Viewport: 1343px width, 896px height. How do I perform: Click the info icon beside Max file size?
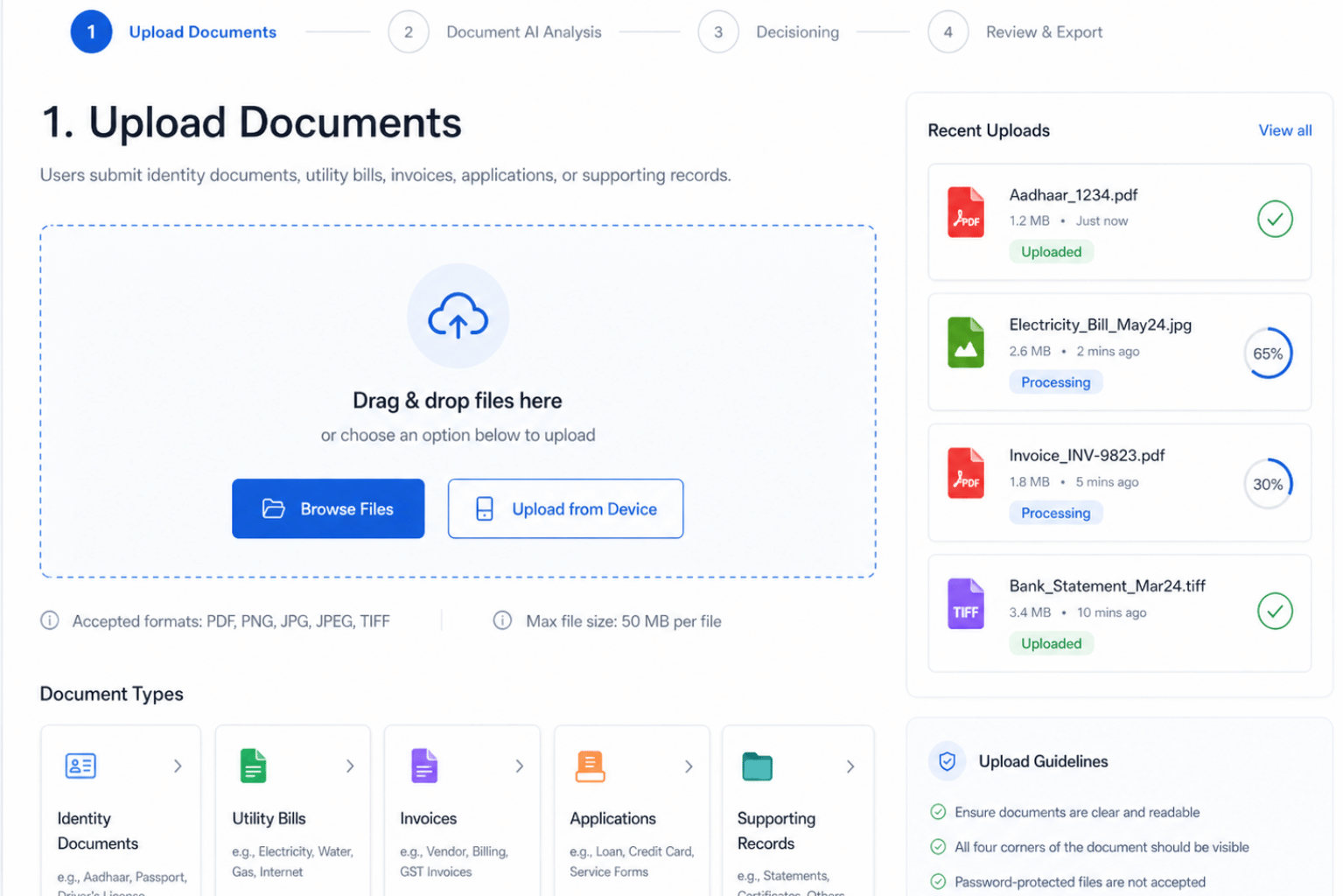click(x=502, y=620)
